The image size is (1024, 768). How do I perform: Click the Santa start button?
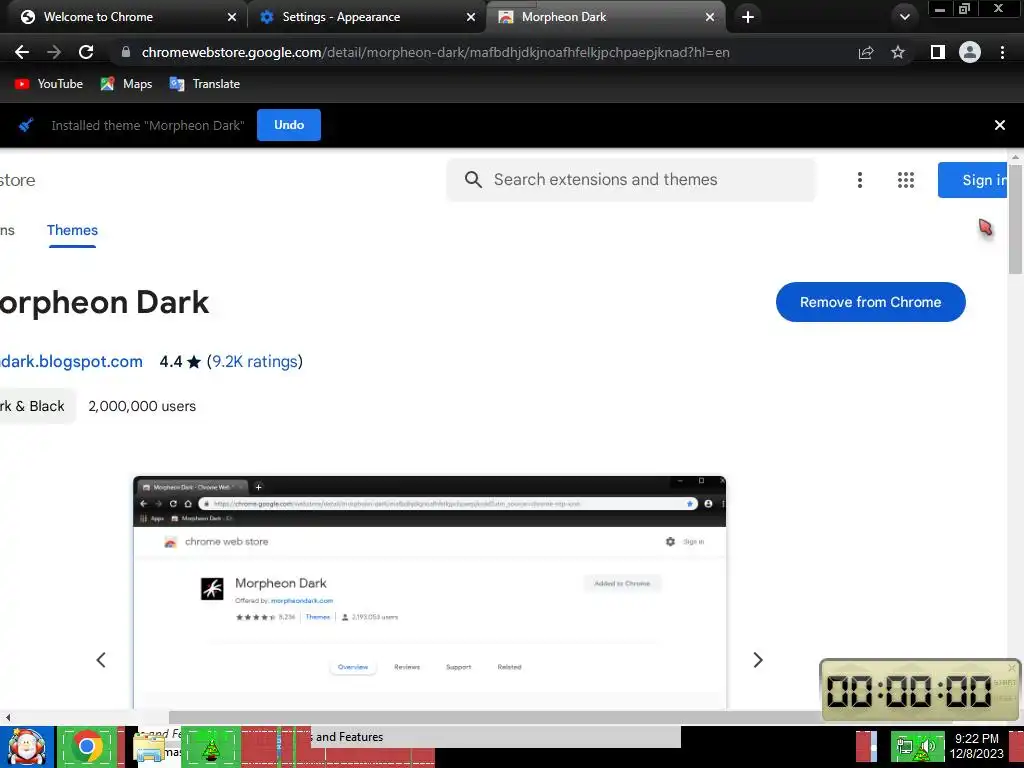(26, 747)
